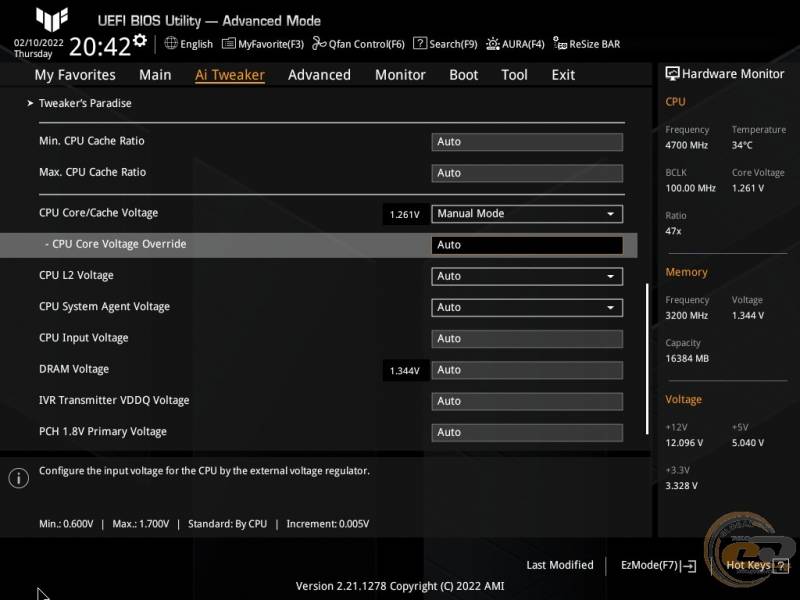
Task: Click the 02/10/2022 date text
Action: [39, 43]
